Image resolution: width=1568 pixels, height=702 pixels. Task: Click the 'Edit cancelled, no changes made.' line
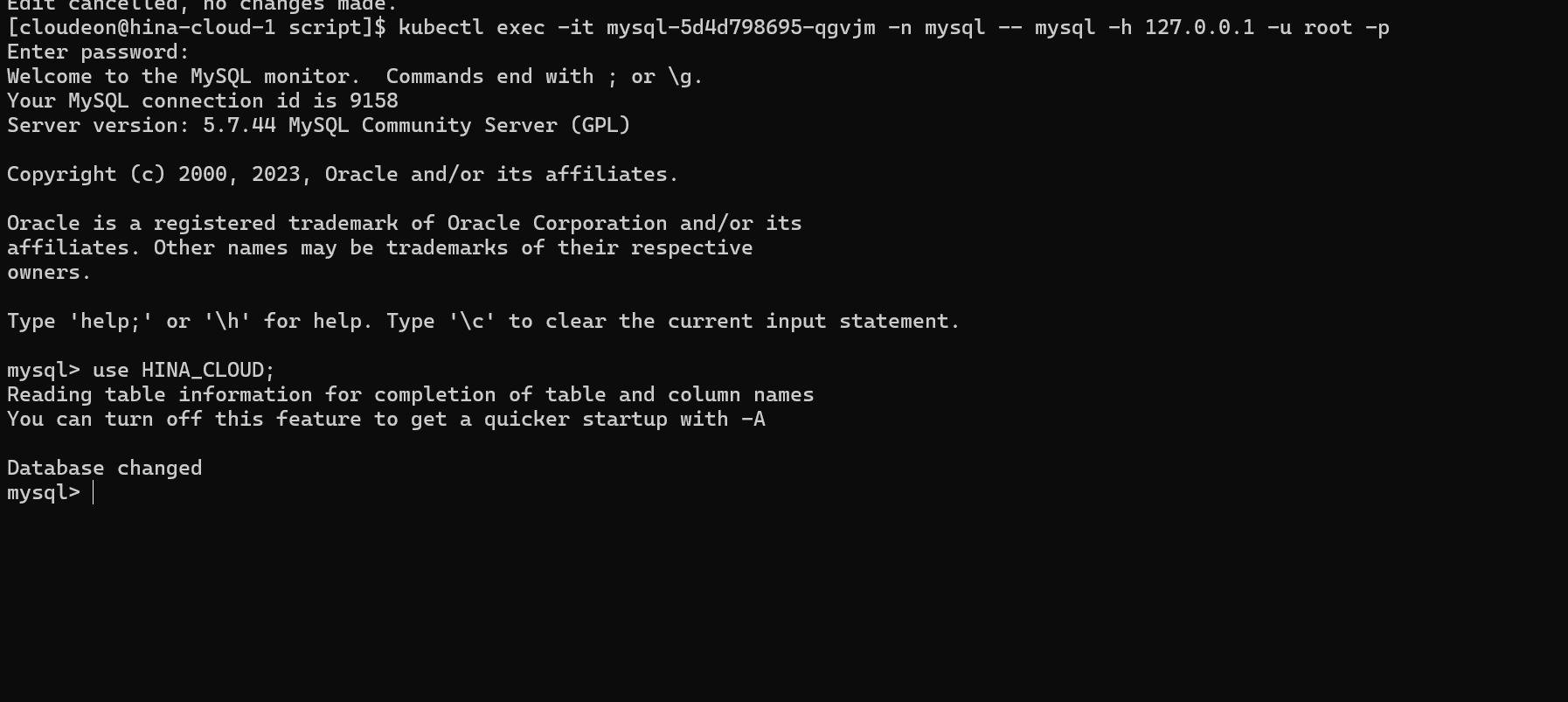coord(202,5)
